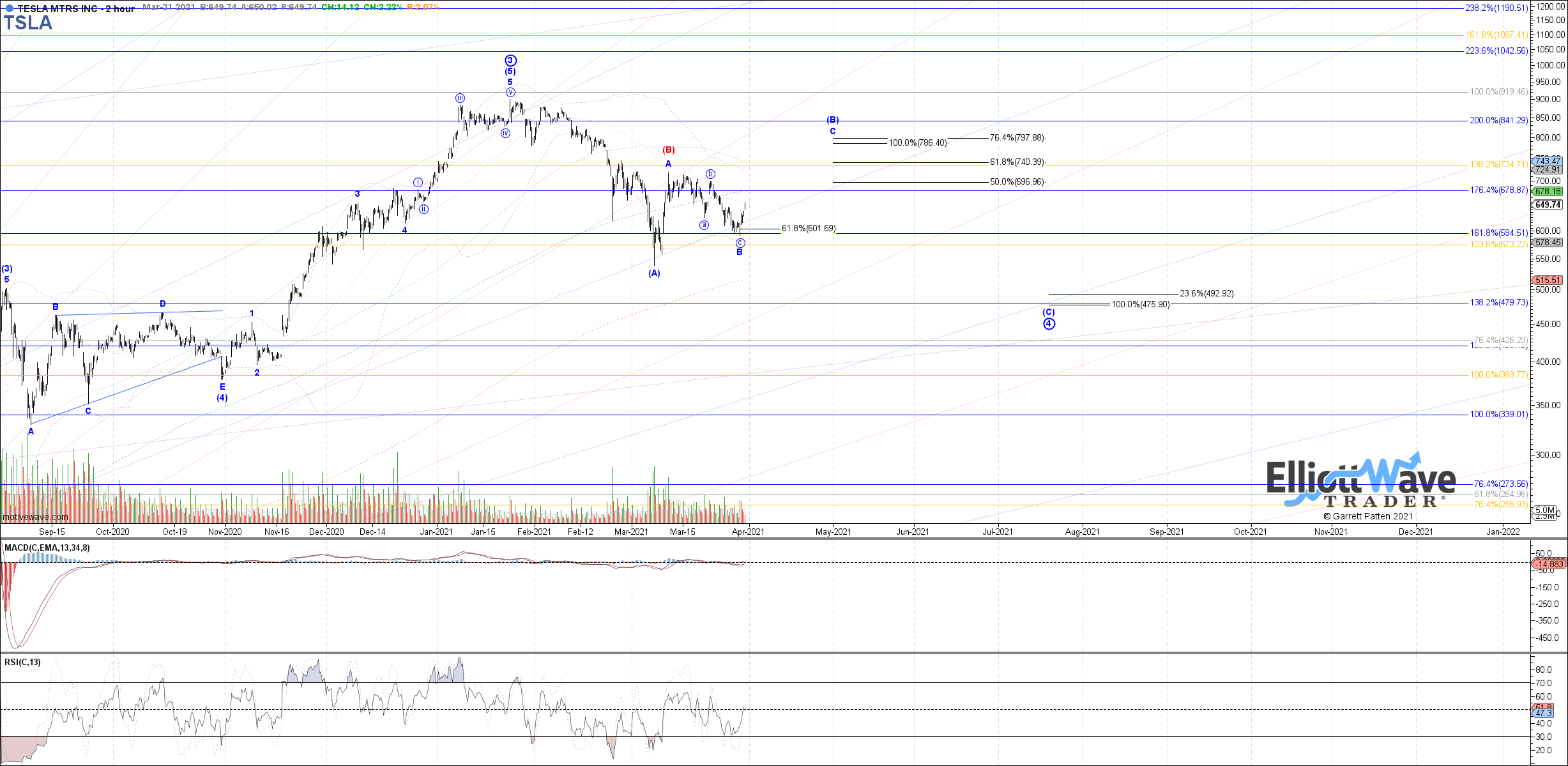Click the Jan-2021 date on time axis

tap(436, 532)
